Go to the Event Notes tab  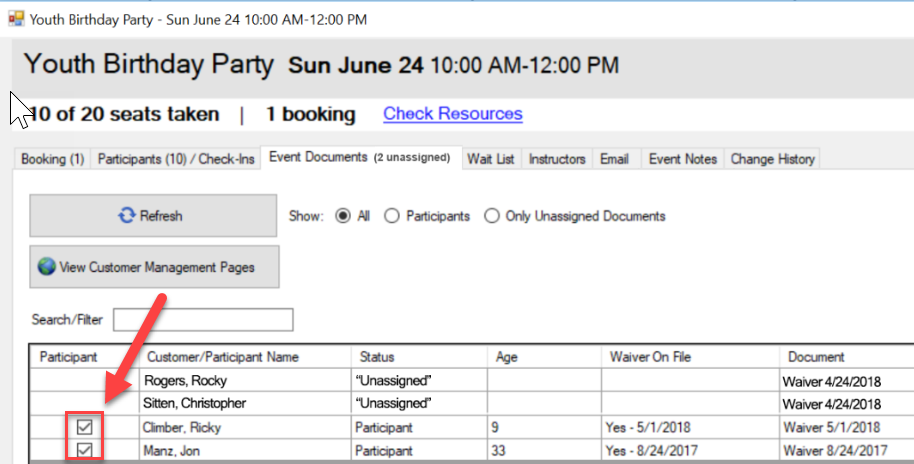683,159
